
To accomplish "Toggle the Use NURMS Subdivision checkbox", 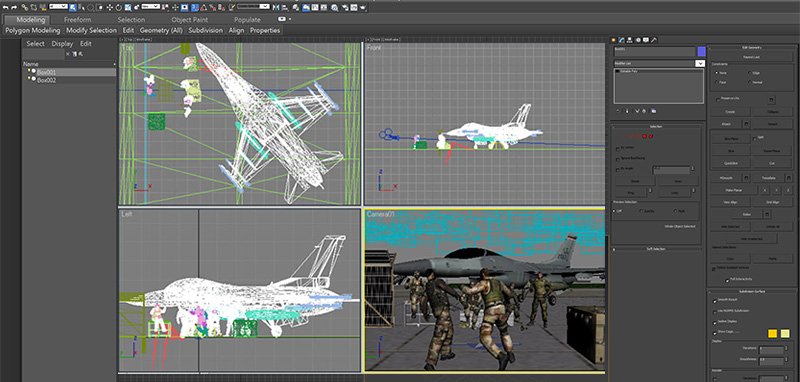I will coord(715,312).
